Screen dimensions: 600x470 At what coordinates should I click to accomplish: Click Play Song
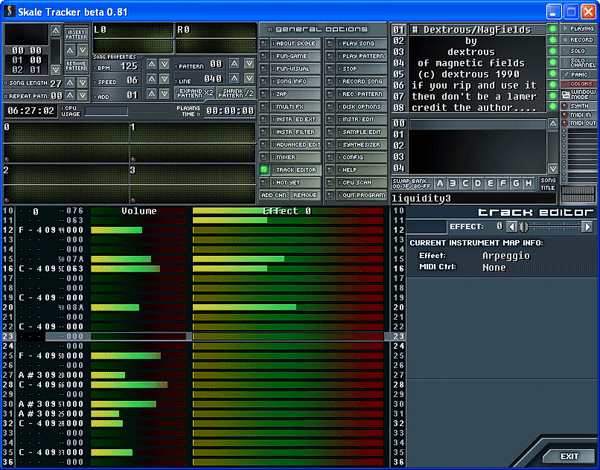(x=362, y=44)
